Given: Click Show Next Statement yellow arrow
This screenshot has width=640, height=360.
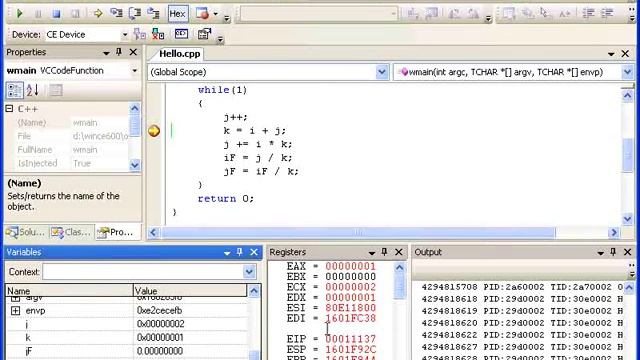Looking at the screenshot, I should (x=98, y=13).
